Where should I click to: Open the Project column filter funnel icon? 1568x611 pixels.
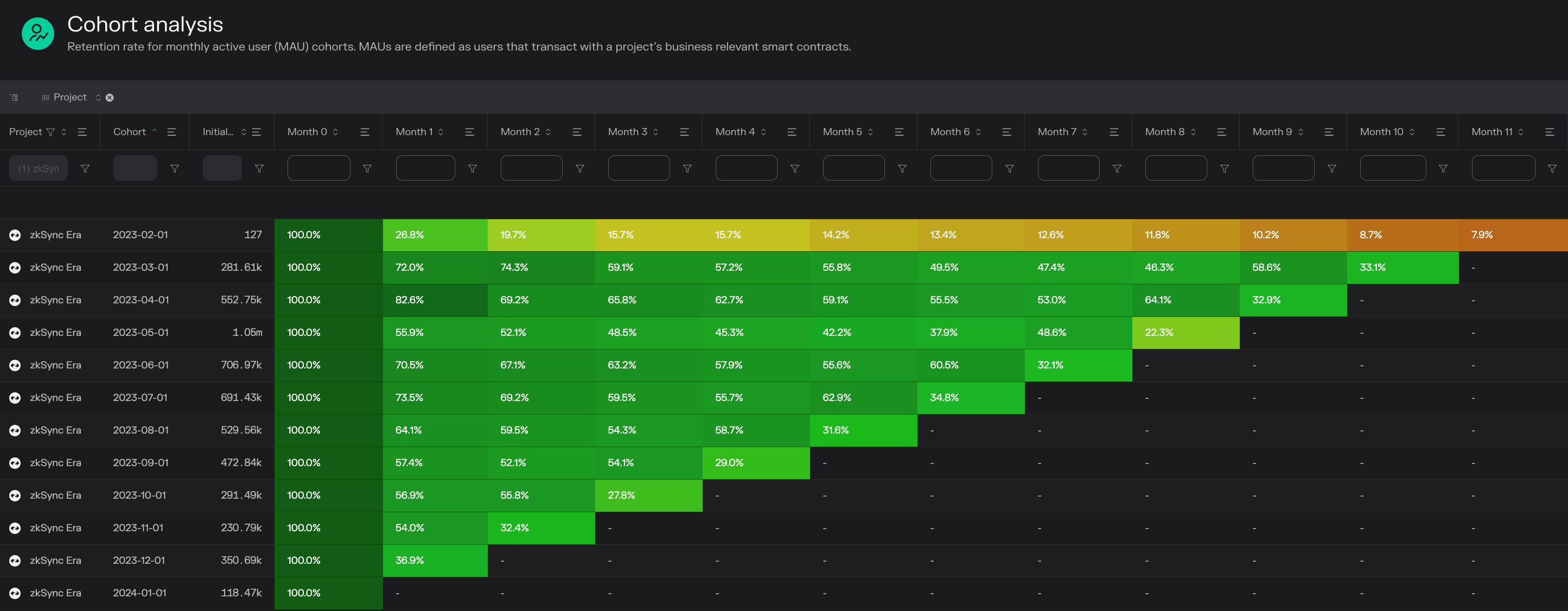[50, 132]
